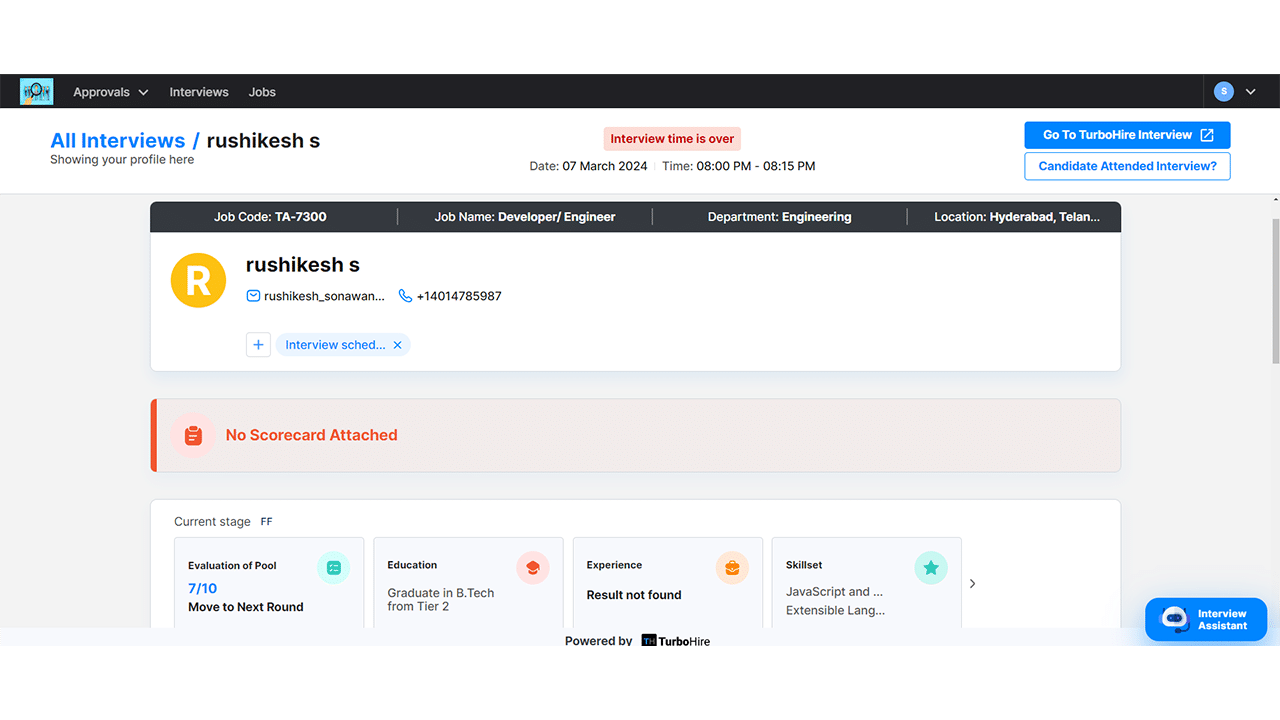The width and height of the screenshot is (1280, 720).
Task: Add a tag with the plus button
Action: (258, 345)
